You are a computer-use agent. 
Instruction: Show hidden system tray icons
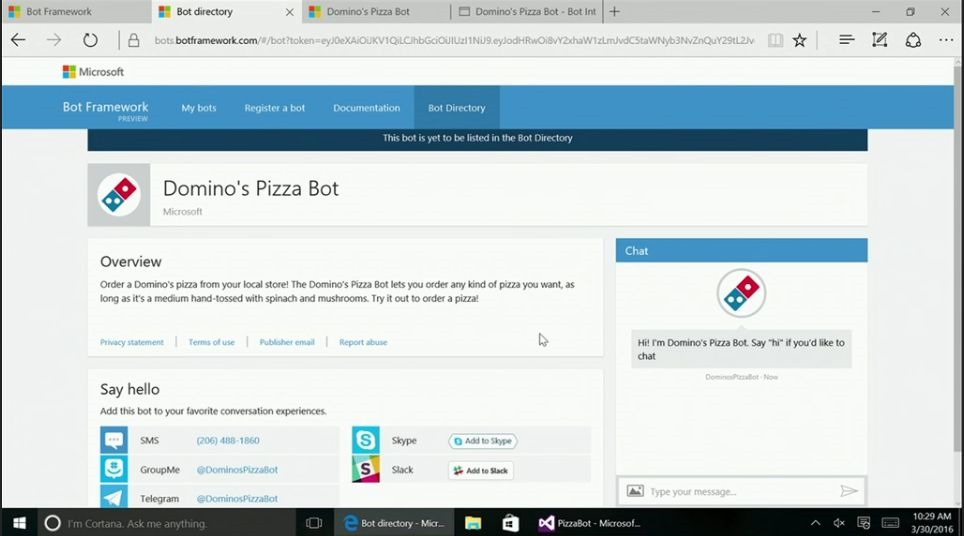click(815, 523)
